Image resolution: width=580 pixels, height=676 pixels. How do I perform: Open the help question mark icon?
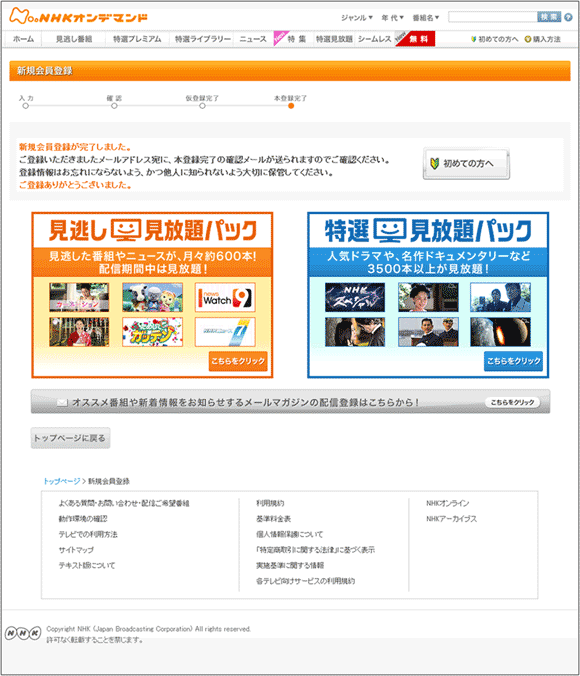tap(568, 17)
